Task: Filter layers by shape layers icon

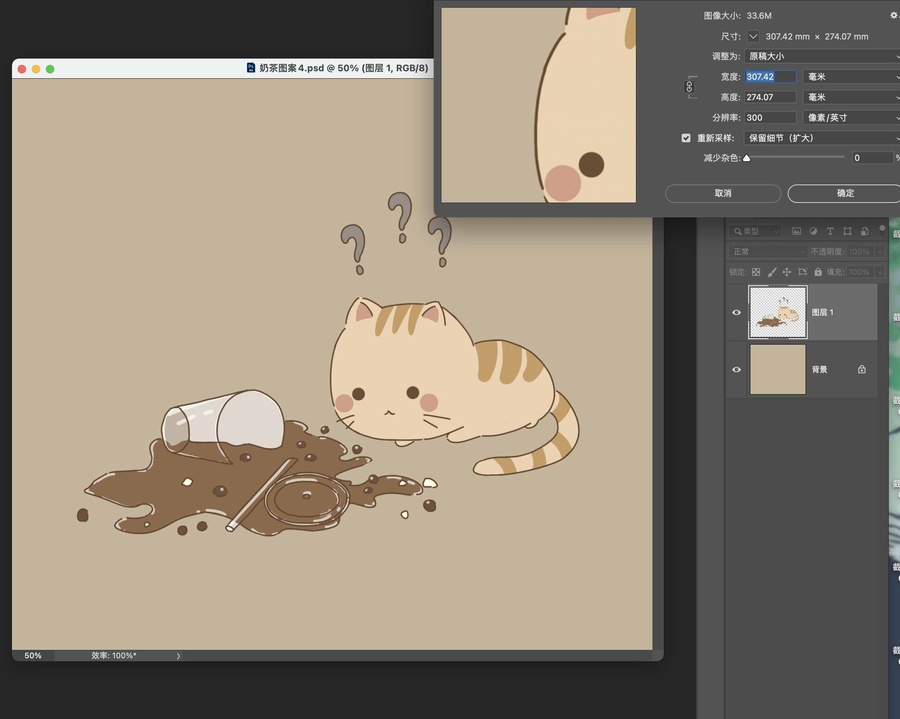Action: point(847,231)
